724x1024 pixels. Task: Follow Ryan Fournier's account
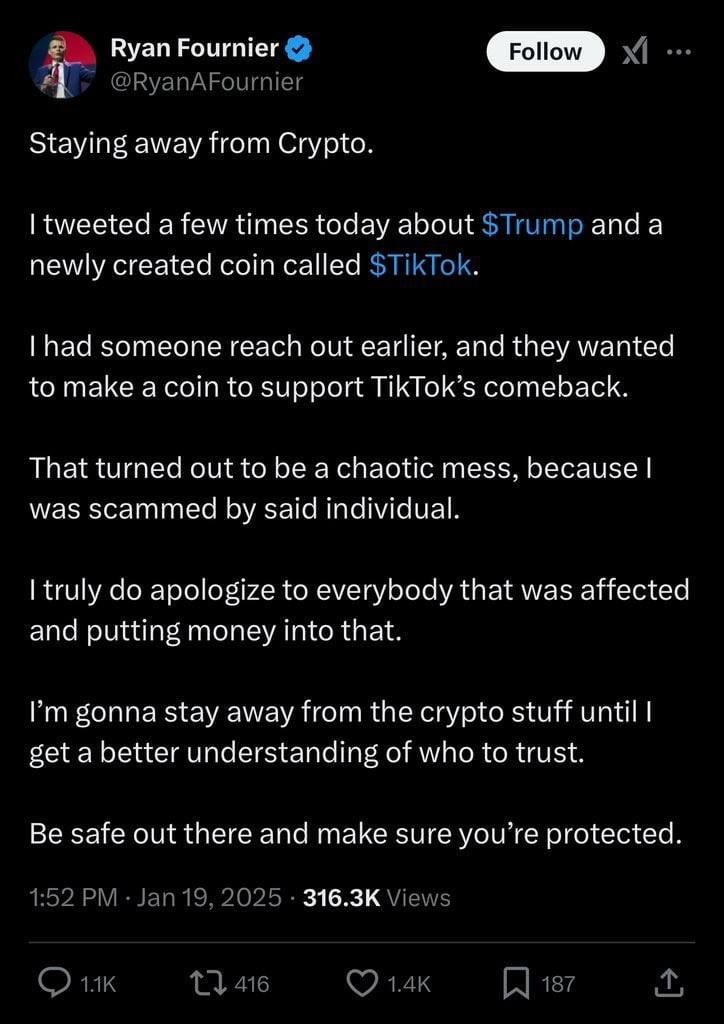click(x=544, y=52)
